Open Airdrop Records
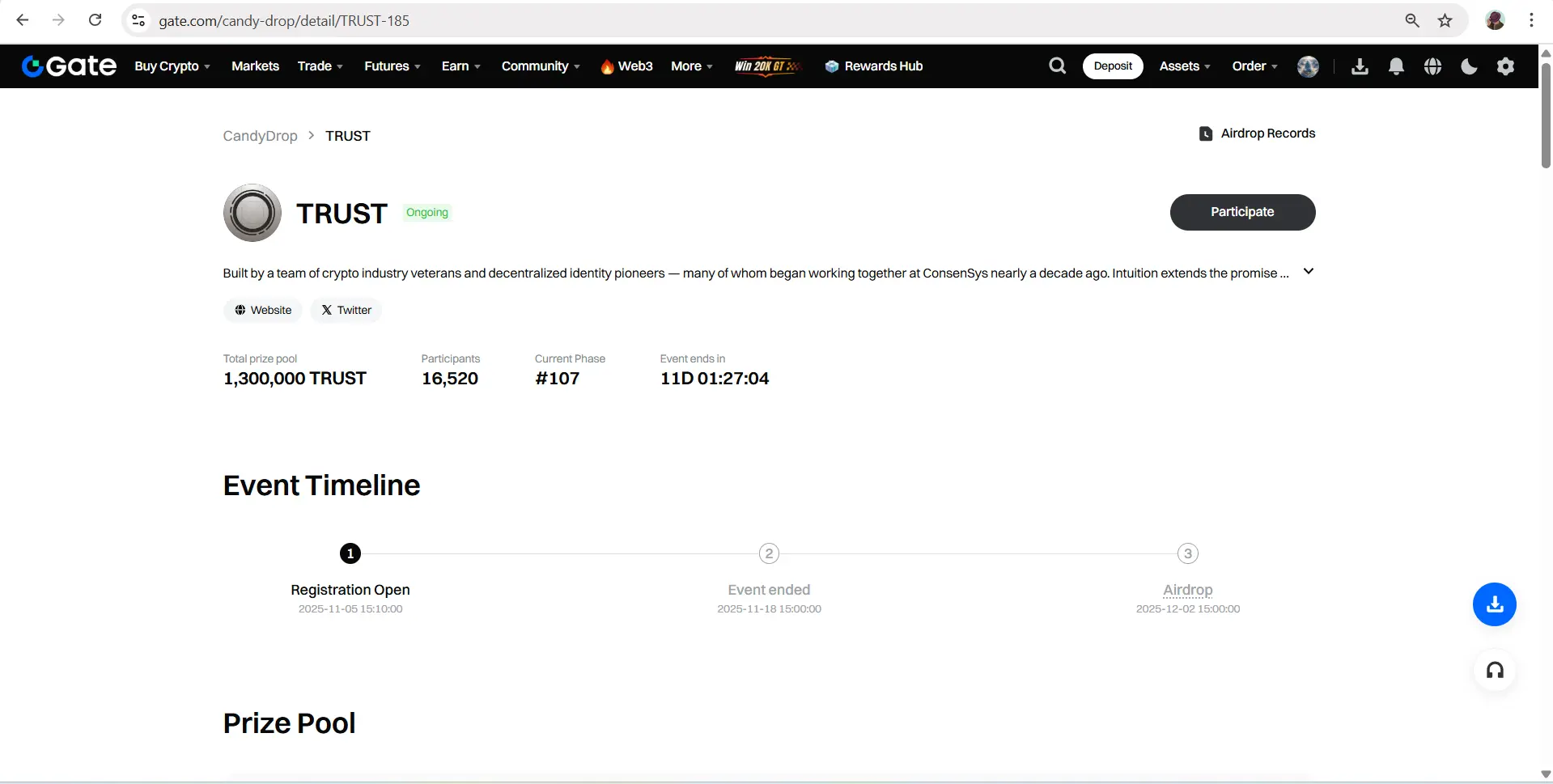The width and height of the screenshot is (1553, 784). [1257, 133]
